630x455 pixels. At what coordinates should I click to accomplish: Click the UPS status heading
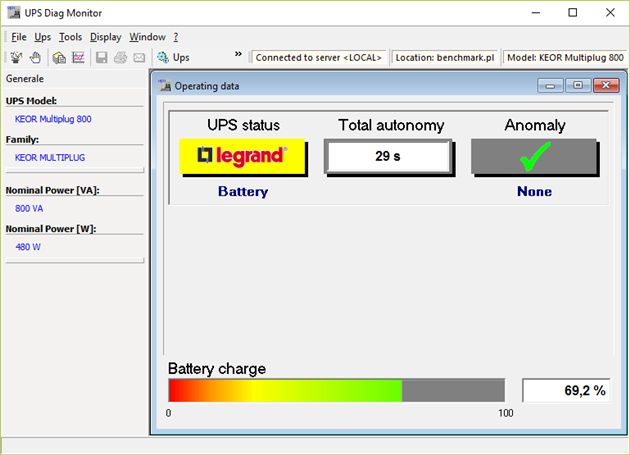click(x=243, y=125)
